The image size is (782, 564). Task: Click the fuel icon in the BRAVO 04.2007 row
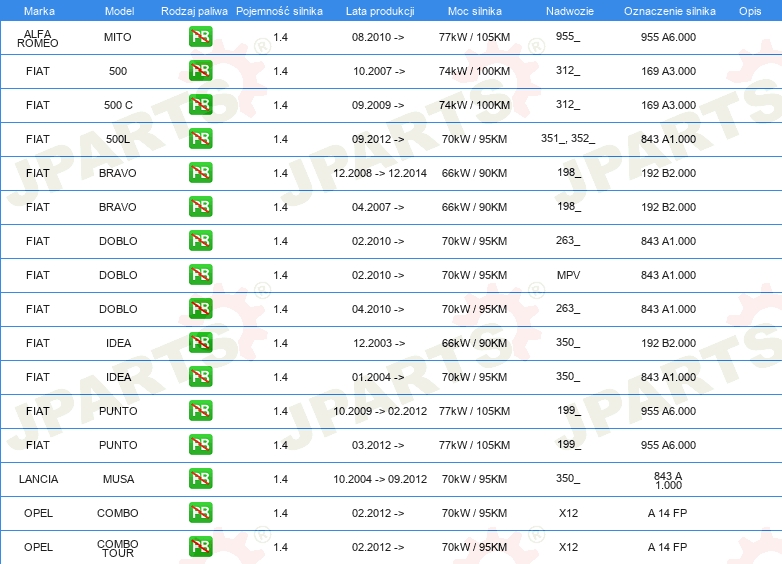click(200, 206)
